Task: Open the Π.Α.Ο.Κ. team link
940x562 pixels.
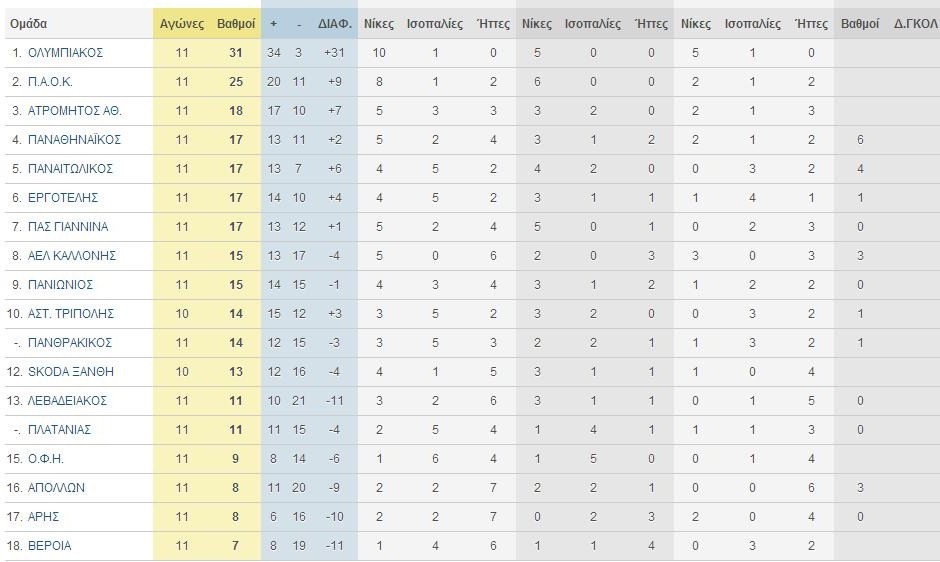Action: click(x=50, y=82)
